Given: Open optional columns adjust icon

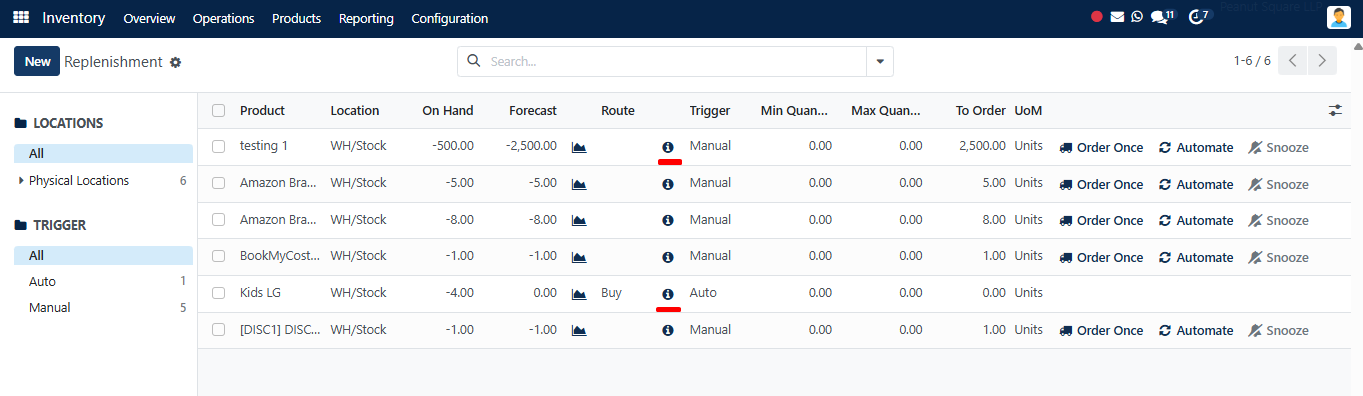Looking at the screenshot, I should (x=1335, y=110).
